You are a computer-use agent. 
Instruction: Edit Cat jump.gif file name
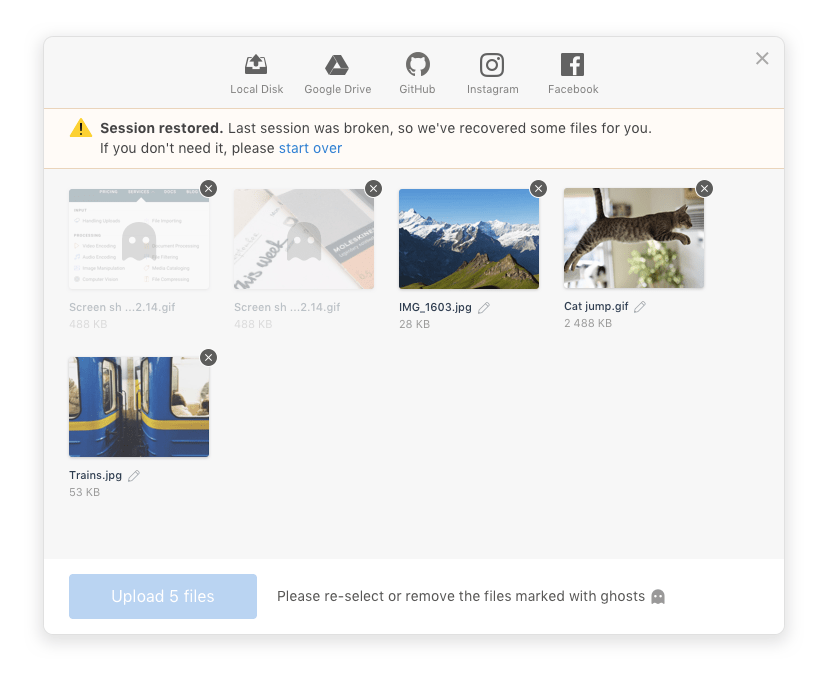640,307
